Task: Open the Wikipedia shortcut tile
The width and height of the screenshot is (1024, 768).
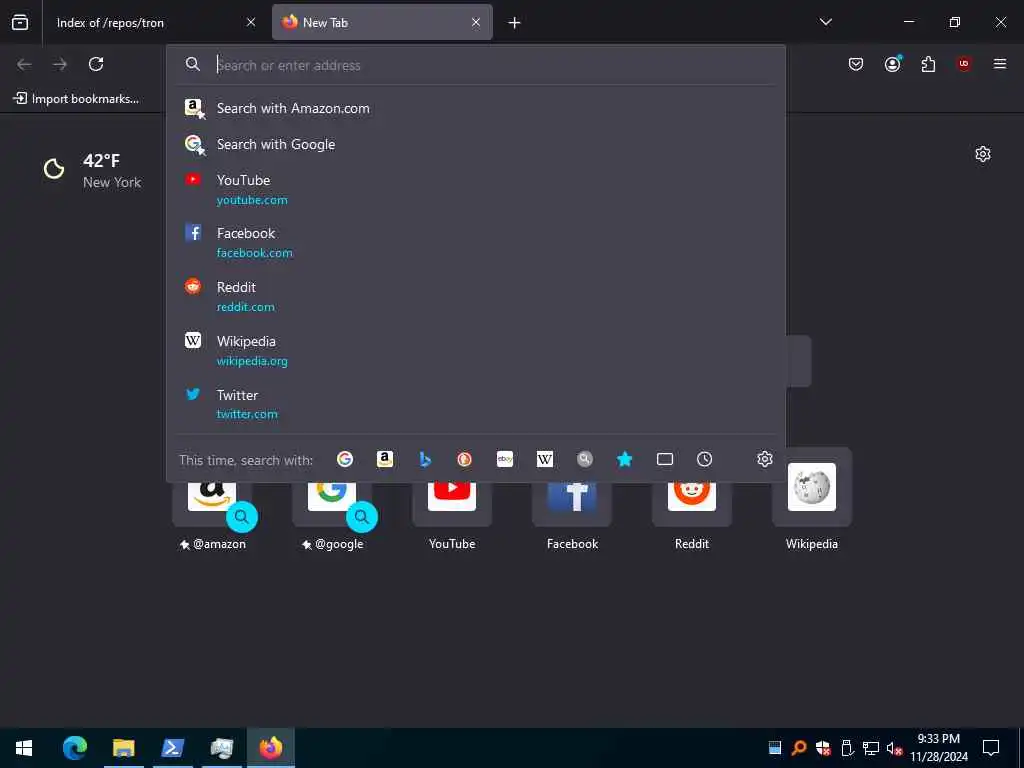Action: click(x=812, y=502)
